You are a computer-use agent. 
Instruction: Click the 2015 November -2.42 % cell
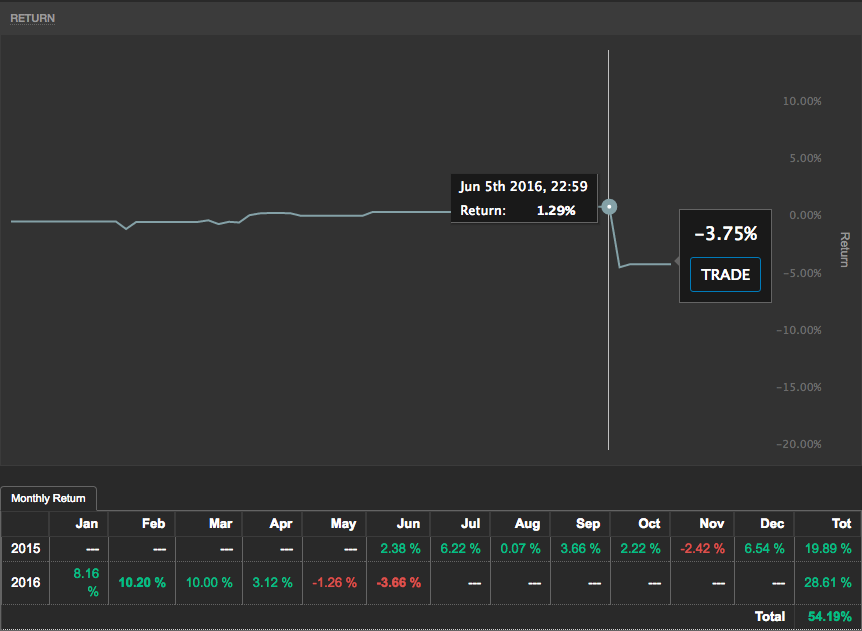[702, 549]
